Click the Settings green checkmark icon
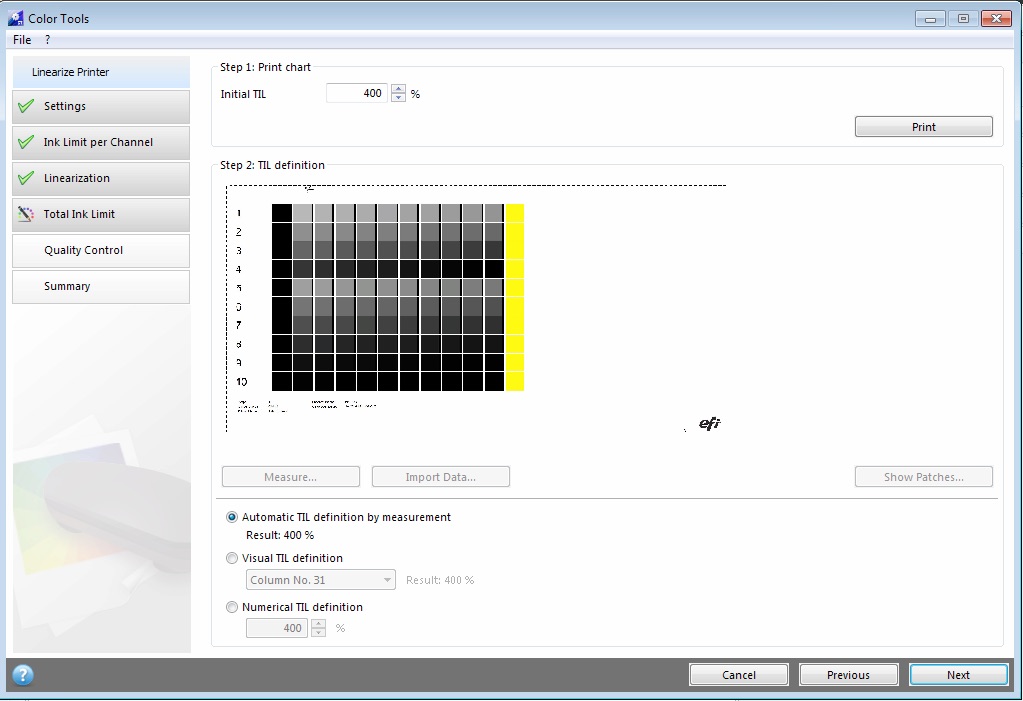Screen dimensions: 1023x701 point(26,106)
